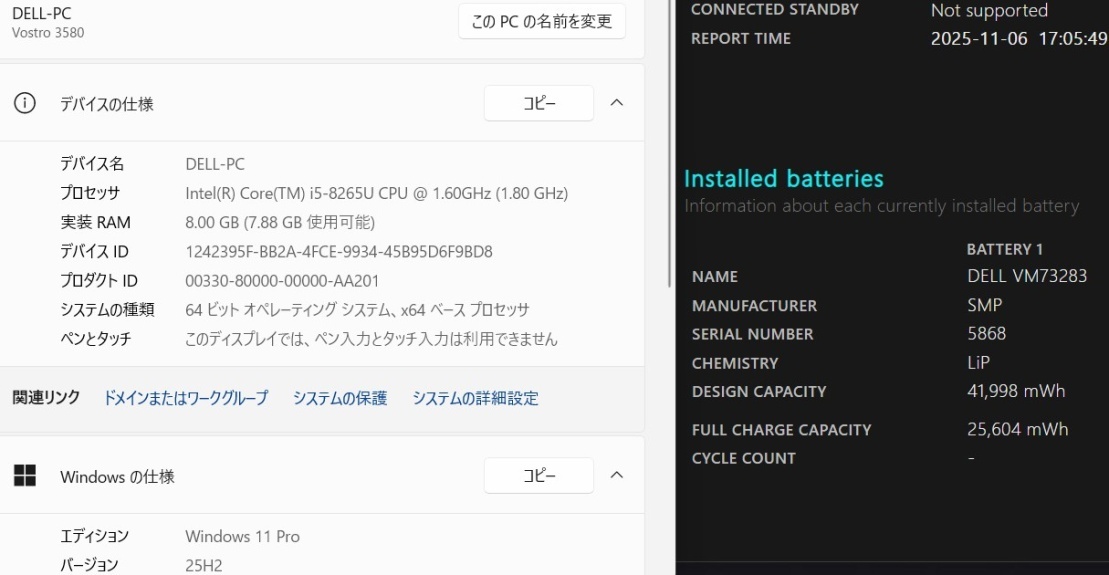Click the Windows logo icon beside Windows の仕様
Viewport: 1109px width, 575px height.
pos(24,476)
